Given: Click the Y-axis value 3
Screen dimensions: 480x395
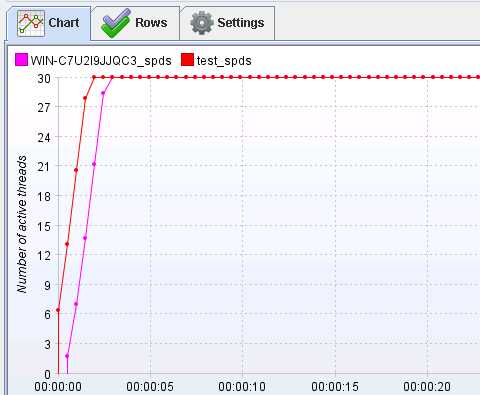Looking at the screenshot, I should point(48,344).
